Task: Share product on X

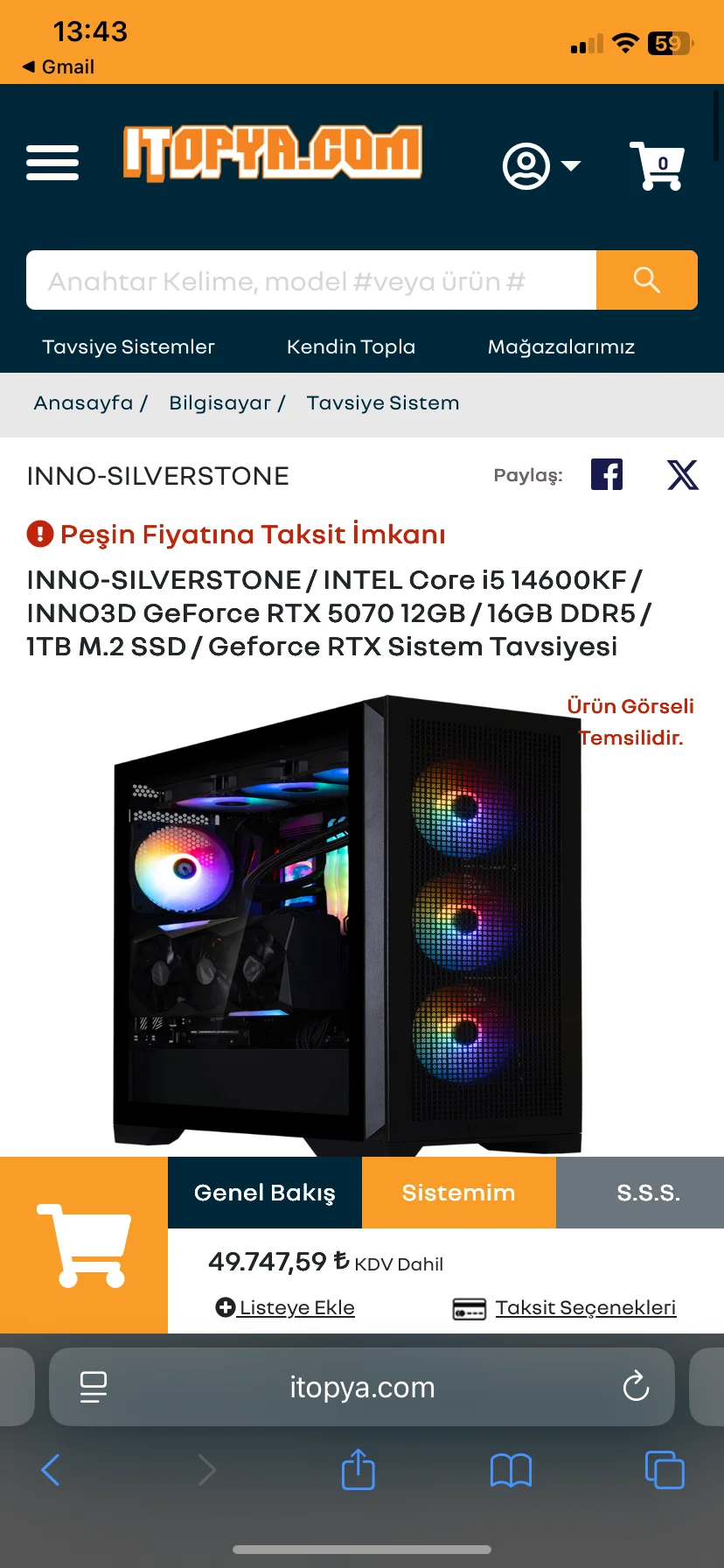Action: pyautogui.click(x=683, y=474)
